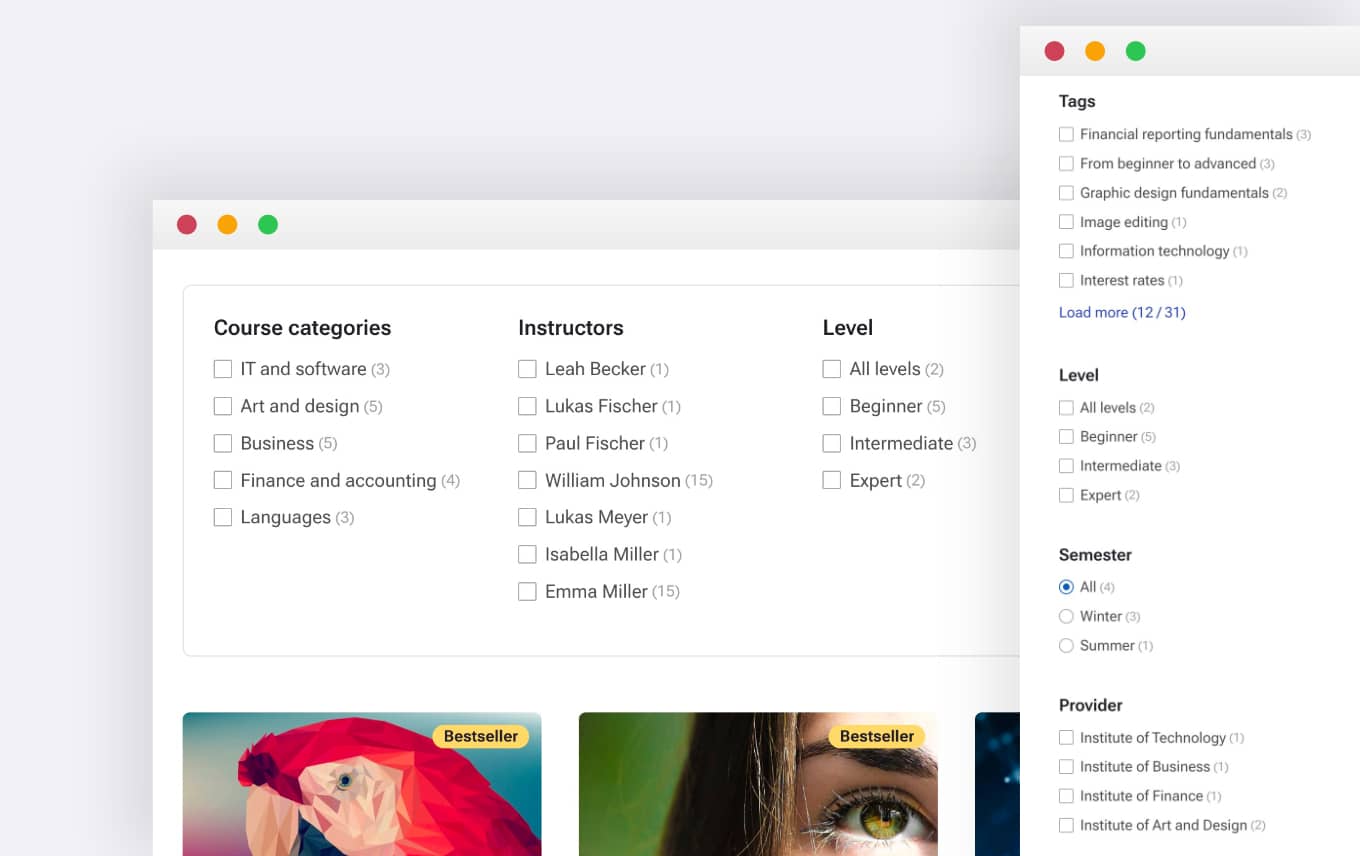Check All levels in the main course window
Screen dimensions: 1360x856
click(831, 369)
